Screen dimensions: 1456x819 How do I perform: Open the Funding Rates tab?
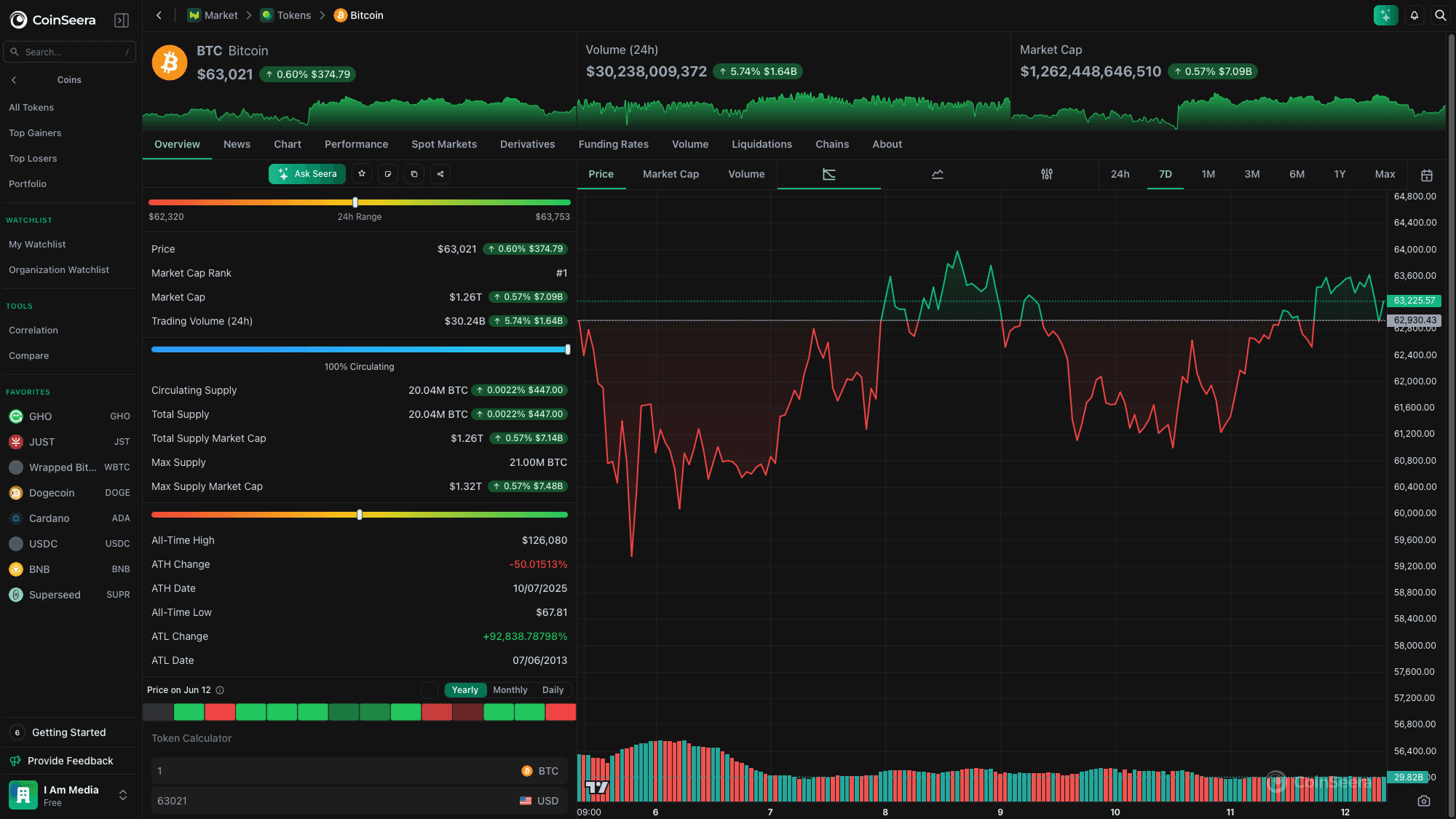pos(614,144)
